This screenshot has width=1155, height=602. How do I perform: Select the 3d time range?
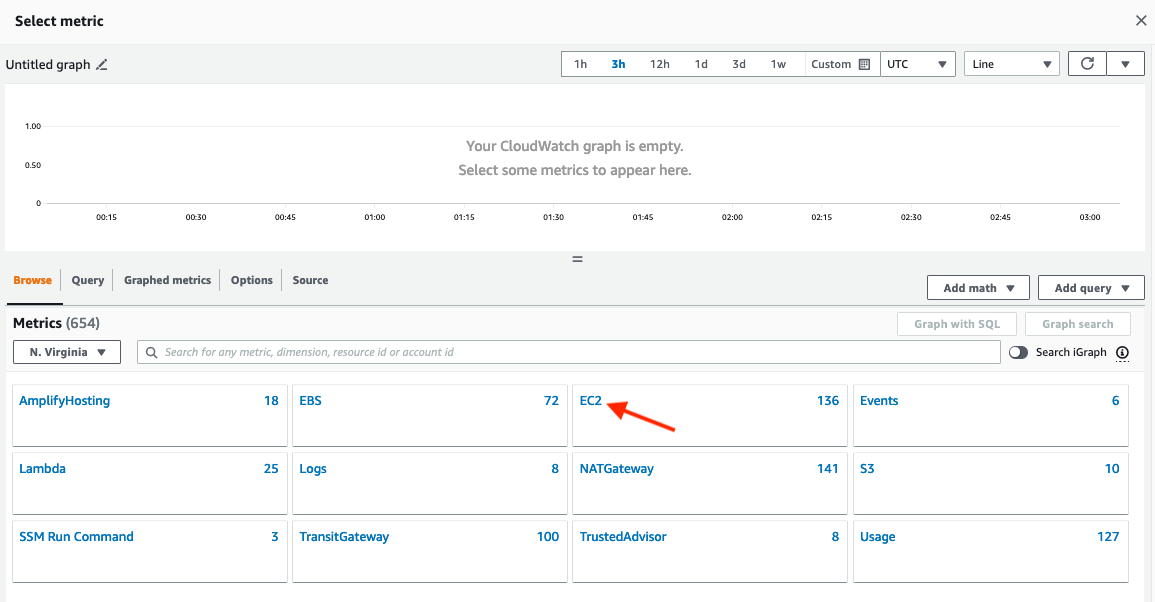click(739, 64)
